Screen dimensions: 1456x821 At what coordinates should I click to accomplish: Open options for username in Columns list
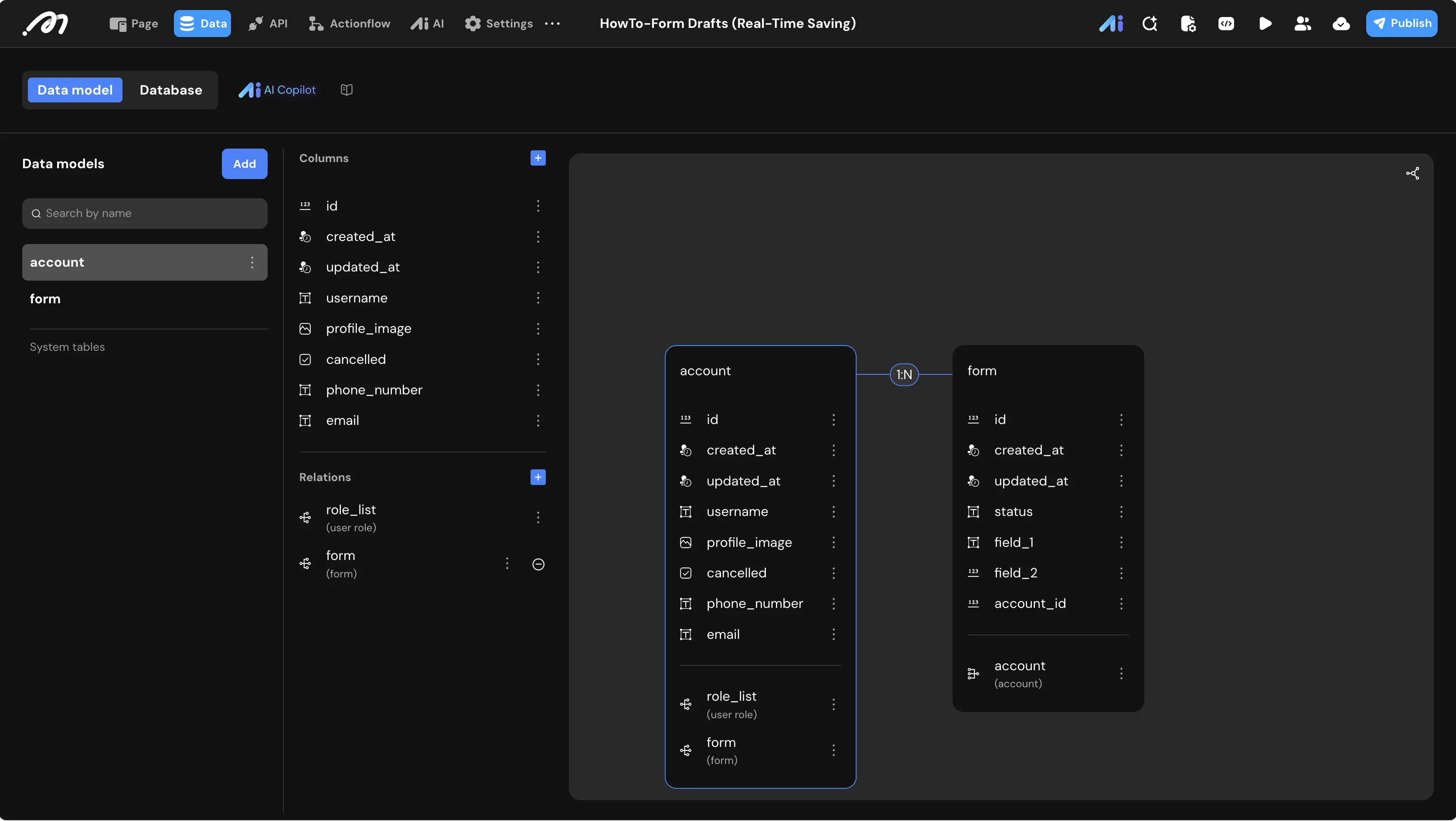coord(538,298)
